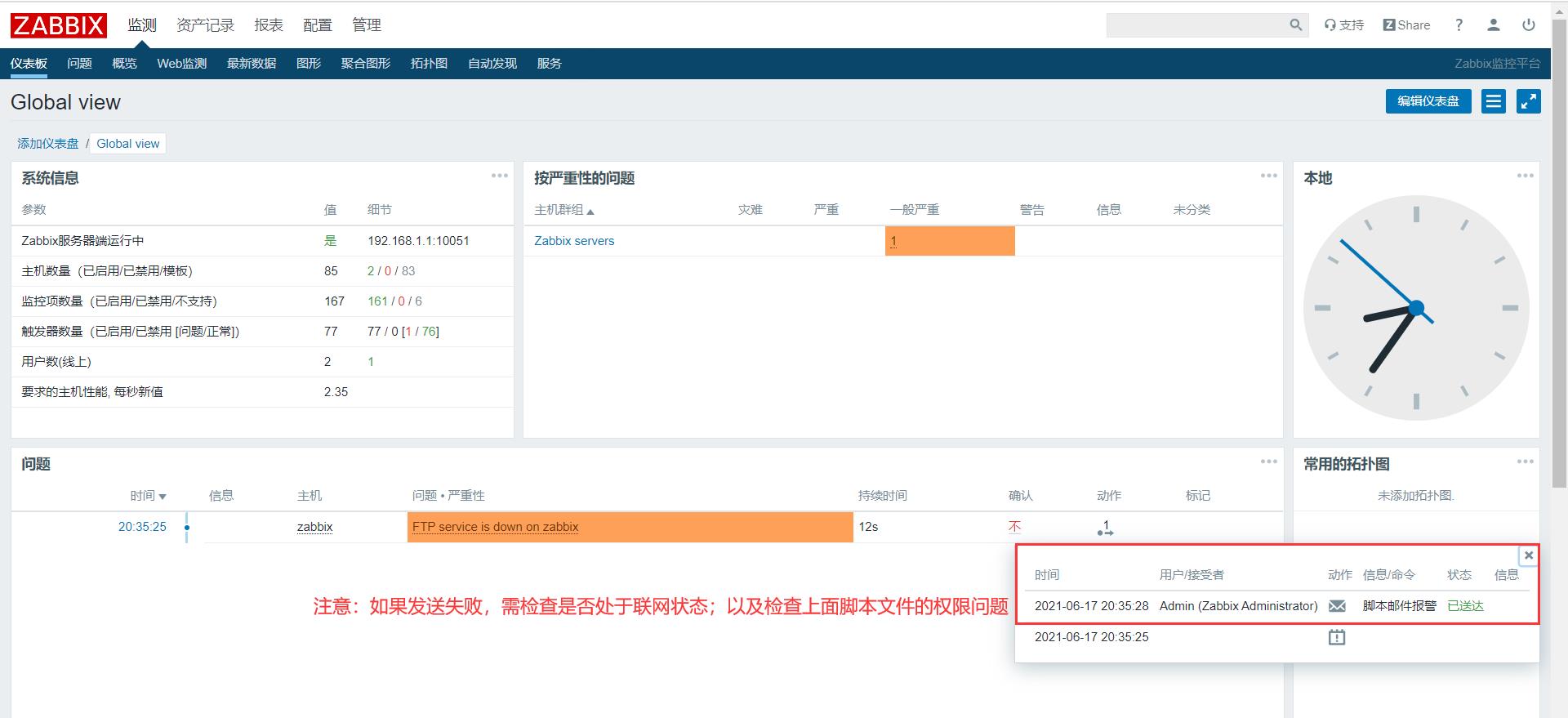Screen dimensions: 1568x718
Task: Click the 脚本邮件报警 message text
Action: click(x=1399, y=606)
